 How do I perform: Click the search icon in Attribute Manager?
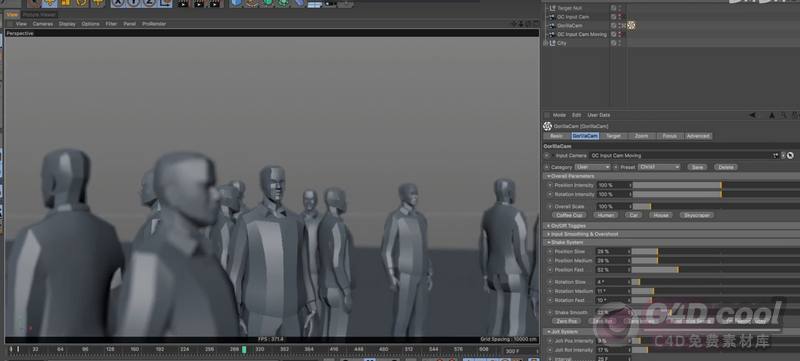[785, 116]
